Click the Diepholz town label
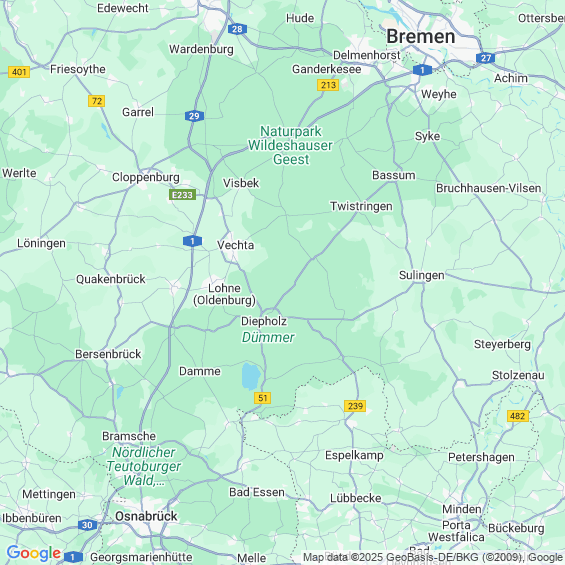Screen dimensions: 565x565 coord(264,321)
